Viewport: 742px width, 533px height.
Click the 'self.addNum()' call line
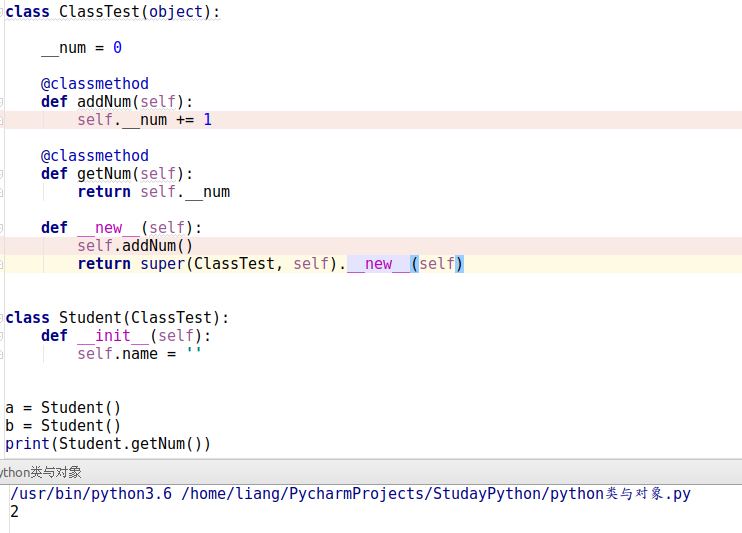135,246
